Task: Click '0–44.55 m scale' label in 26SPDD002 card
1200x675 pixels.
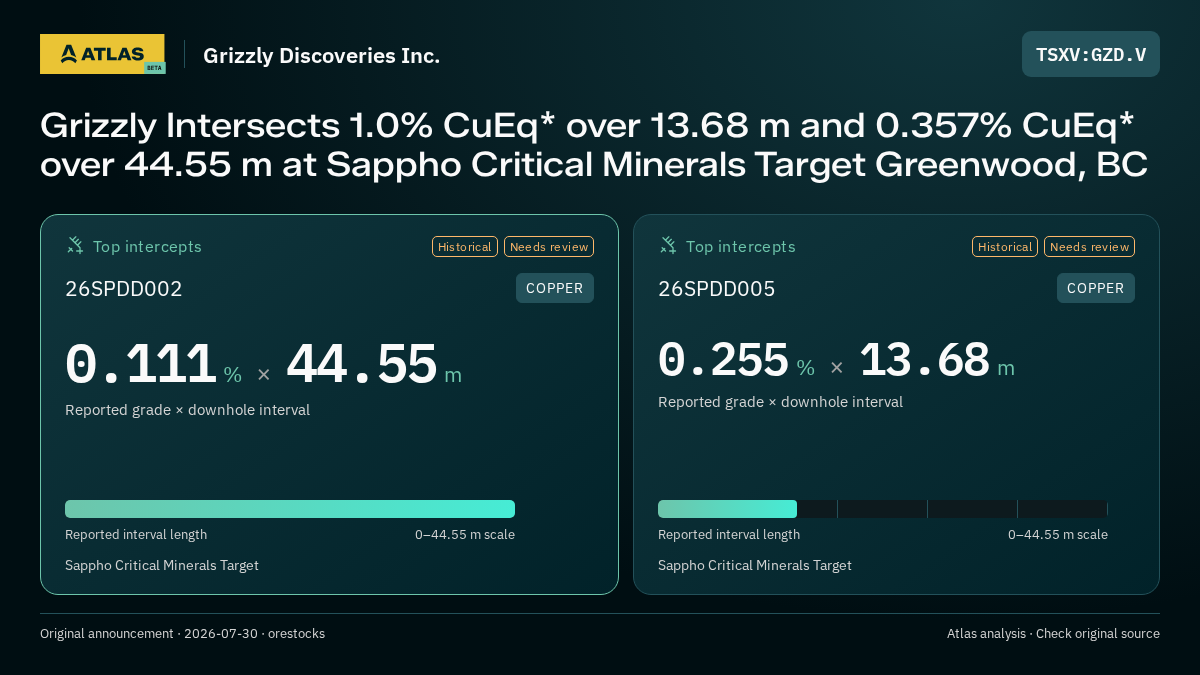Action: click(465, 535)
